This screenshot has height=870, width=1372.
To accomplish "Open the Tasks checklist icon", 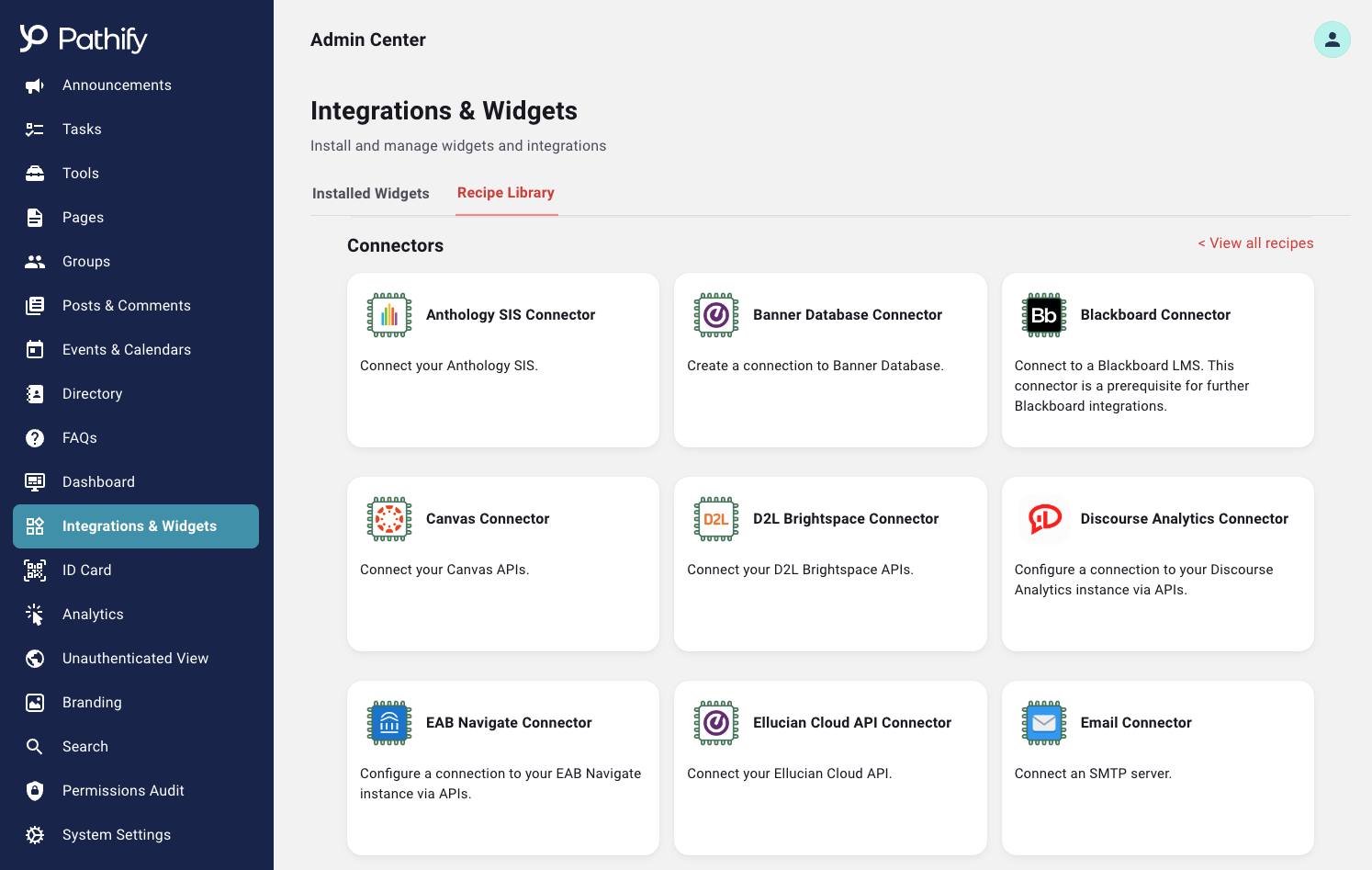I will [x=35, y=130].
